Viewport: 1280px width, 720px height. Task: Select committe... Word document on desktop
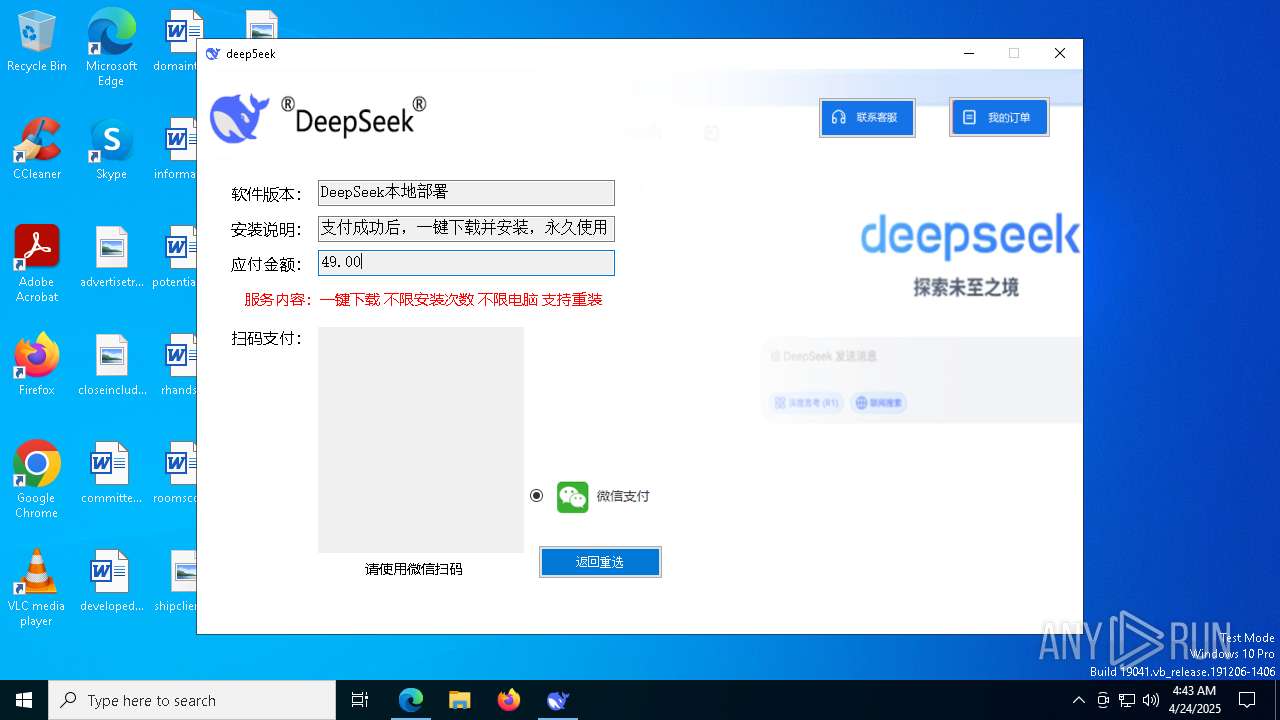(111, 474)
